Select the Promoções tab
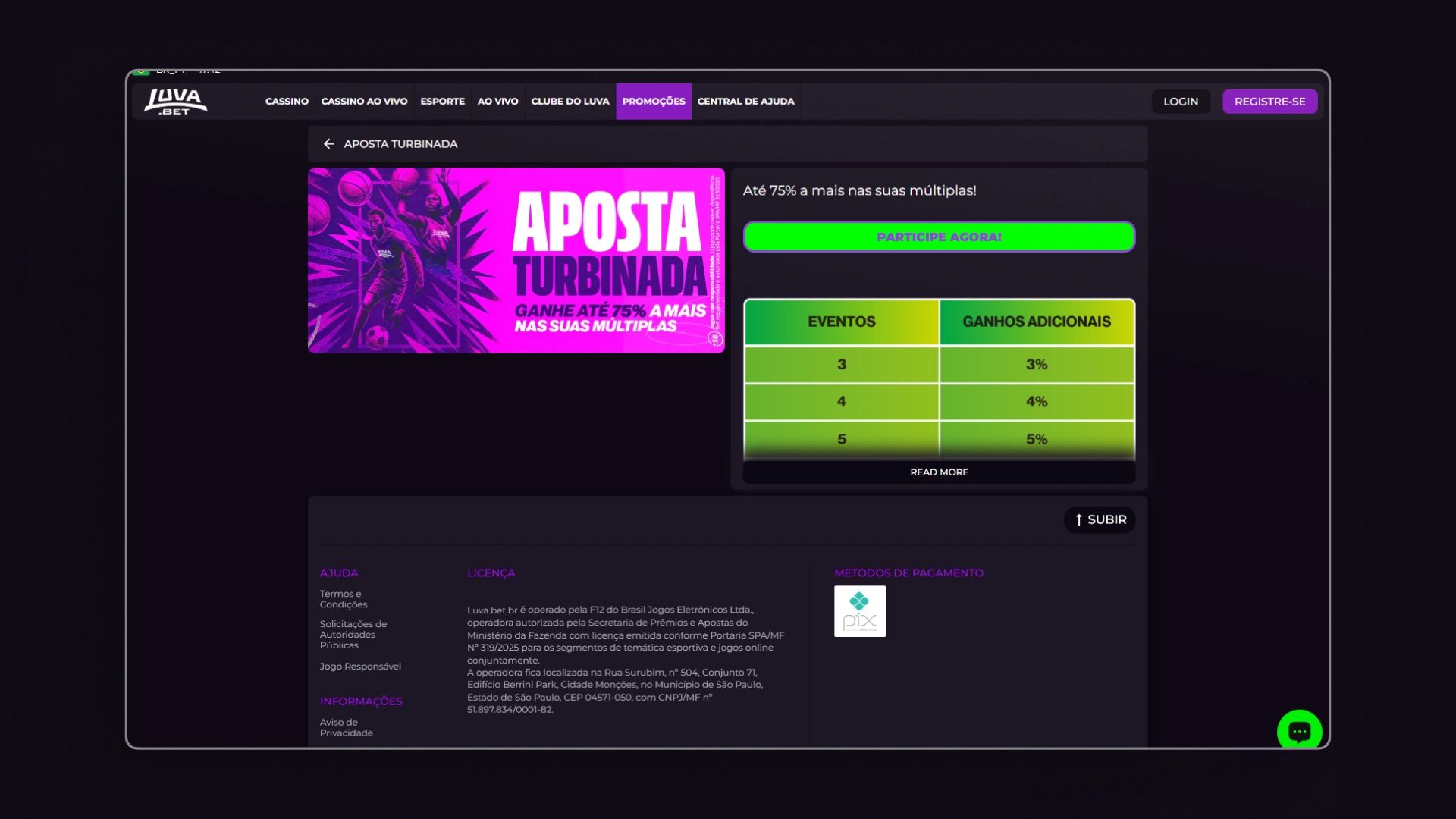 click(654, 102)
